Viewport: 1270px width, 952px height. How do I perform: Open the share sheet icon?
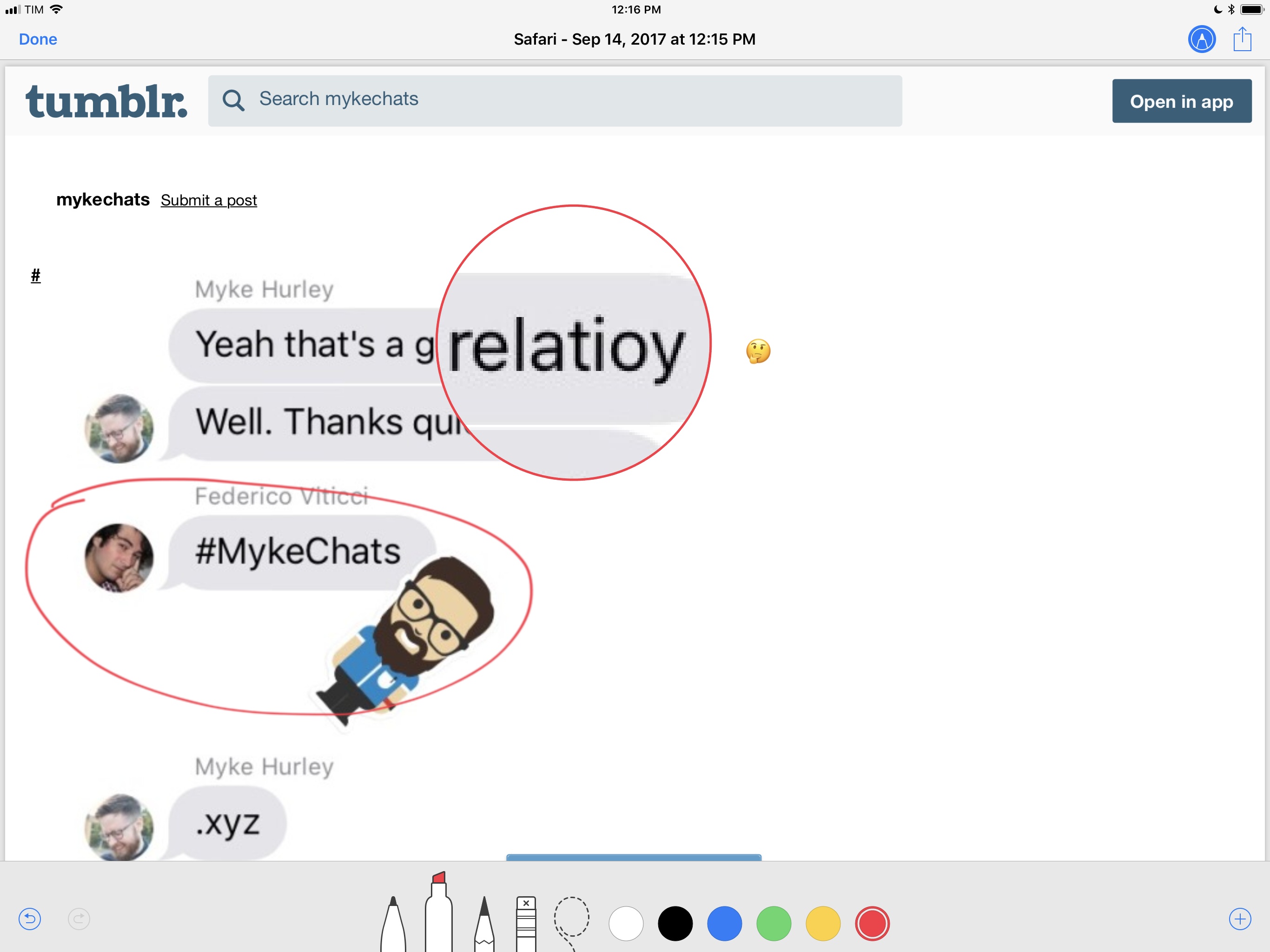[x=1243, y=39]
